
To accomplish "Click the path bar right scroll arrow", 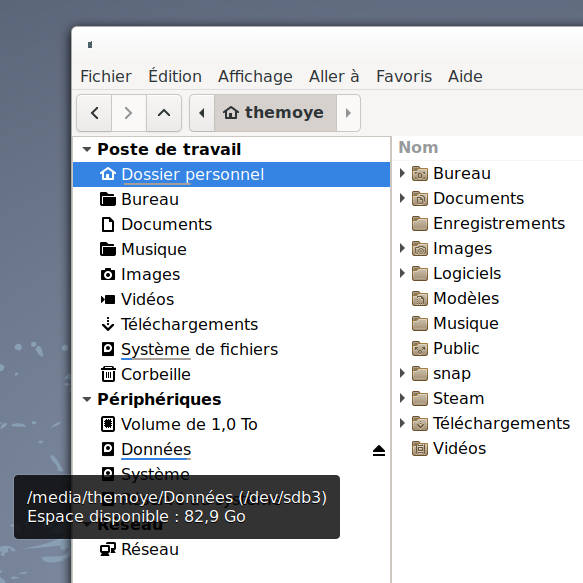I will (x=348, y=113).
